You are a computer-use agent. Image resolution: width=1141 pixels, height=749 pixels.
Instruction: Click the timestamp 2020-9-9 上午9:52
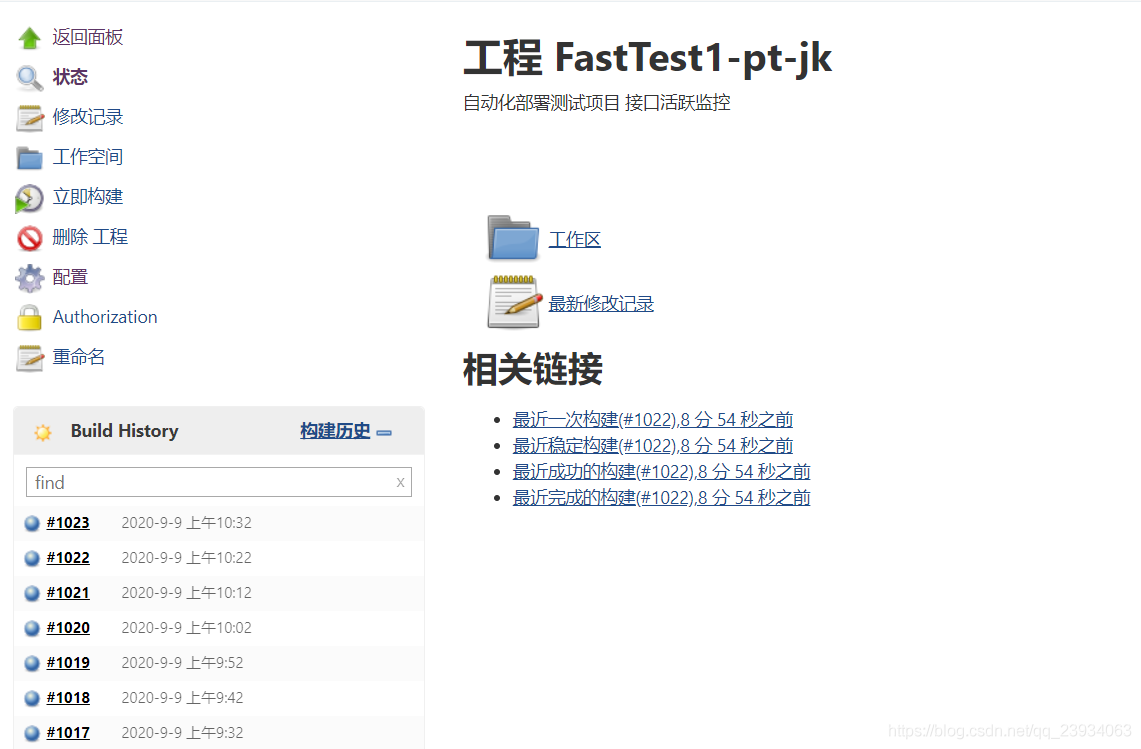pos(182,662)
